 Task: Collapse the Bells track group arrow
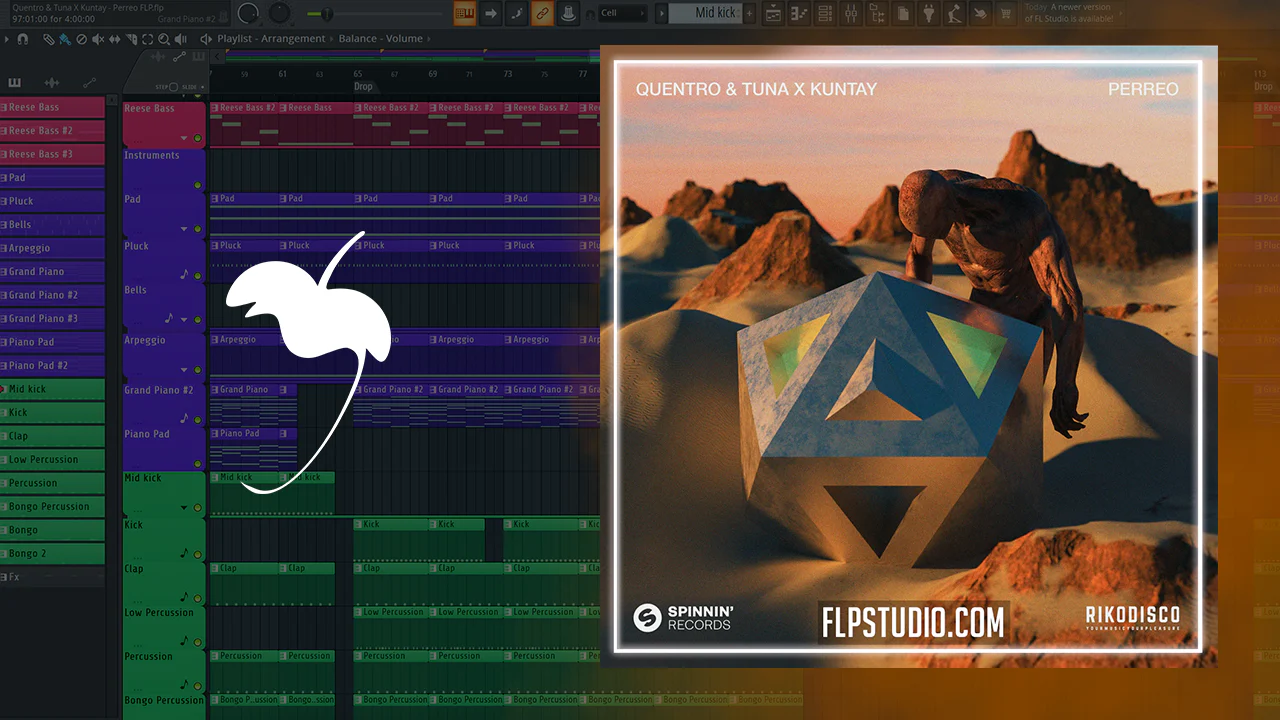tap(184, 320)
